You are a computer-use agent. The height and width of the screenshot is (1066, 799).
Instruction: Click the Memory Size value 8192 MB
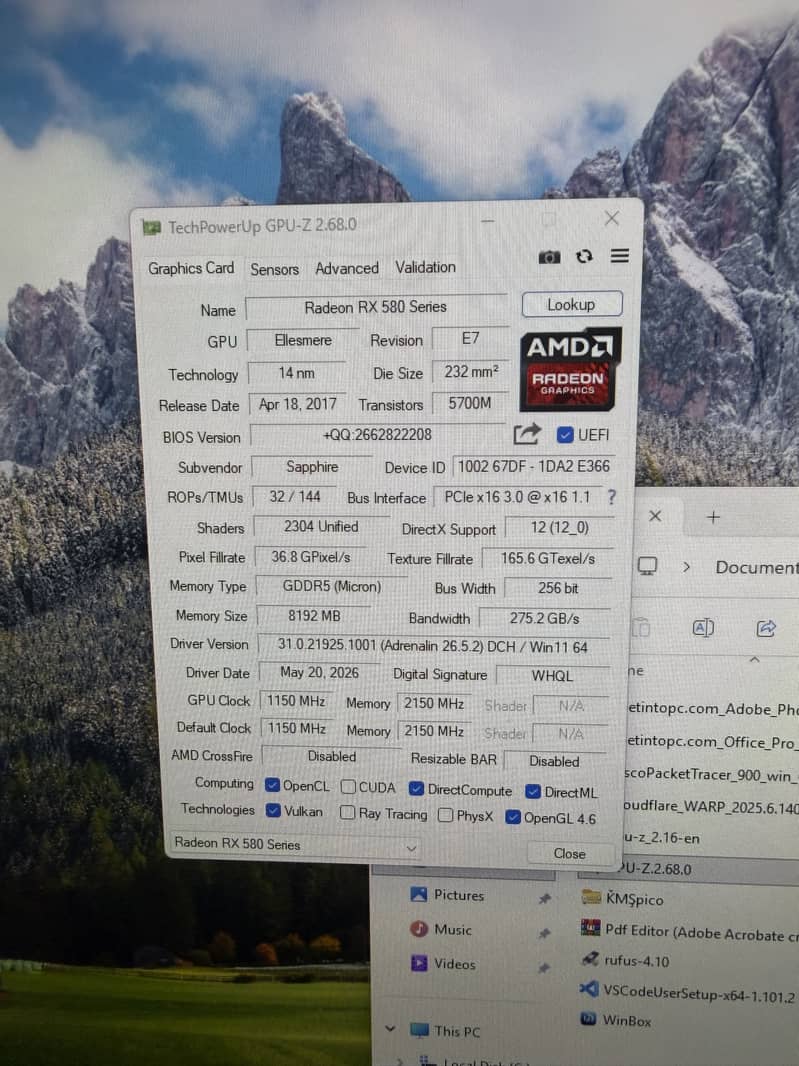point(313,616)
